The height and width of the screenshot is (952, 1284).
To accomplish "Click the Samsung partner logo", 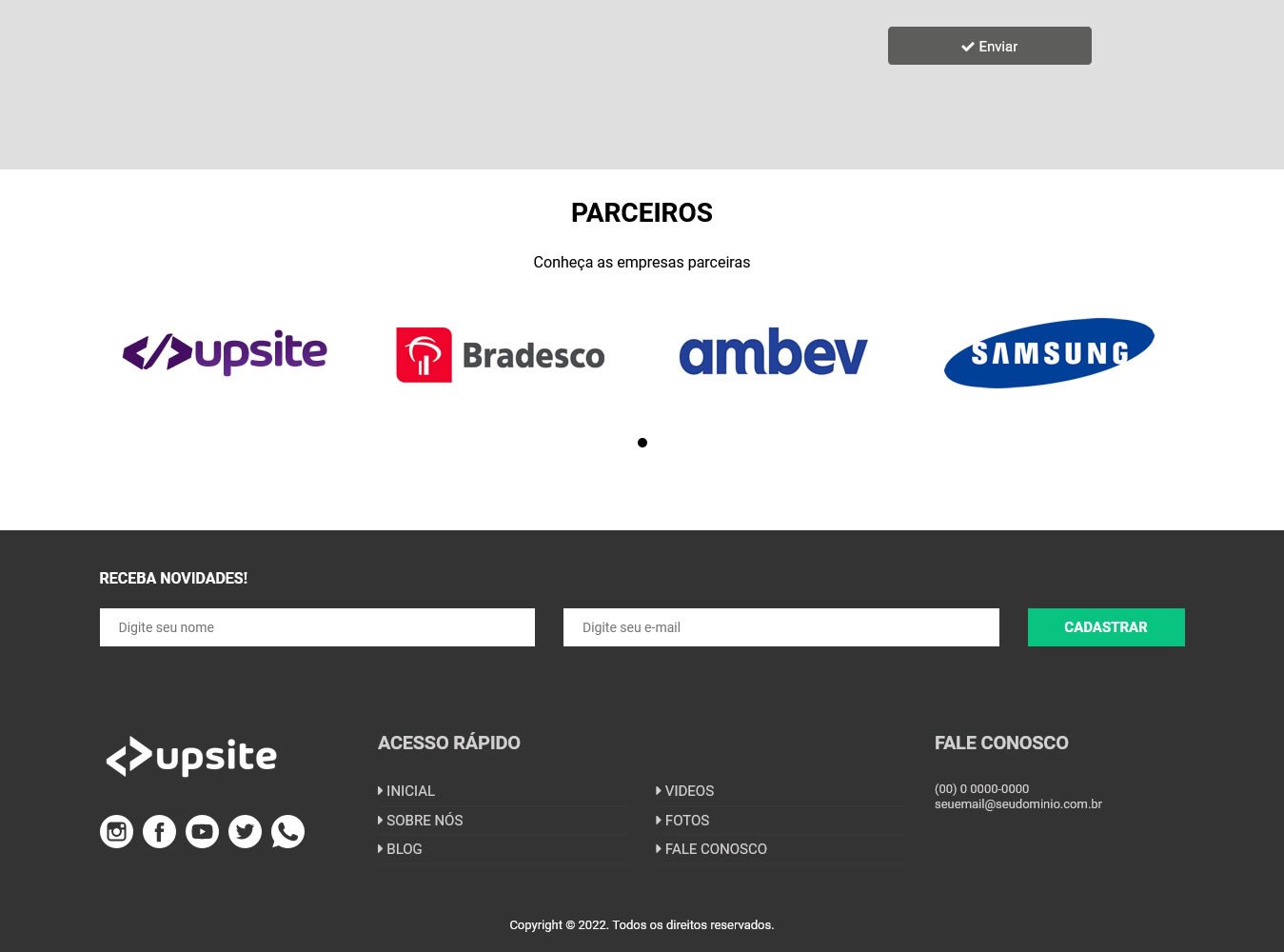I will (1049, 353).
